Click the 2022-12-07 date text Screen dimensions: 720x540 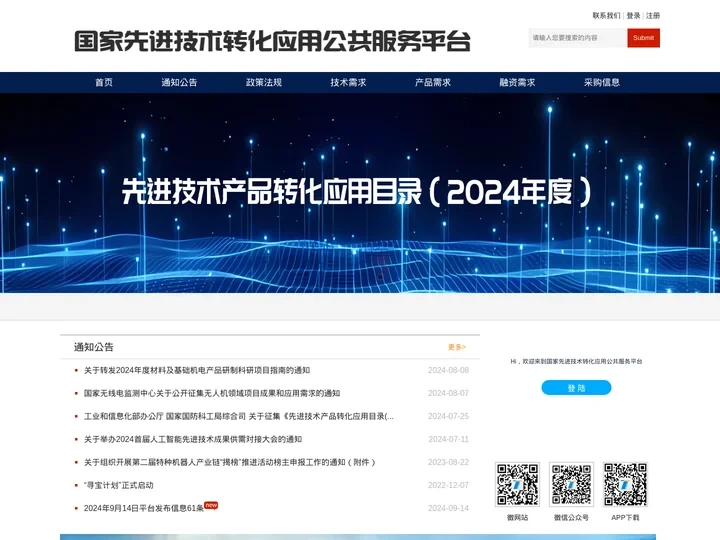click(x=448, y=485)
